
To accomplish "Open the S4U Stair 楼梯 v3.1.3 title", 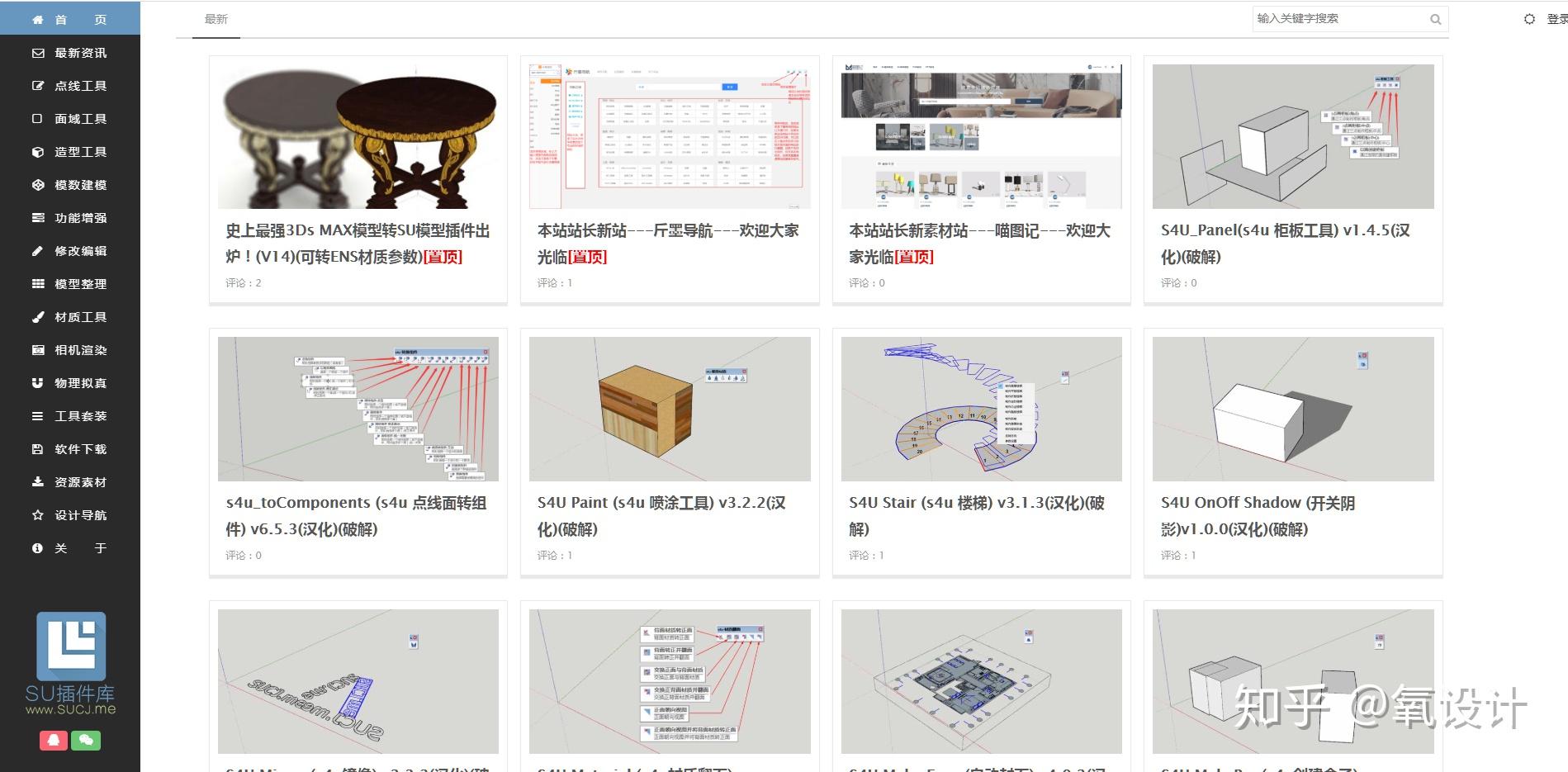I will pos(977,516).
